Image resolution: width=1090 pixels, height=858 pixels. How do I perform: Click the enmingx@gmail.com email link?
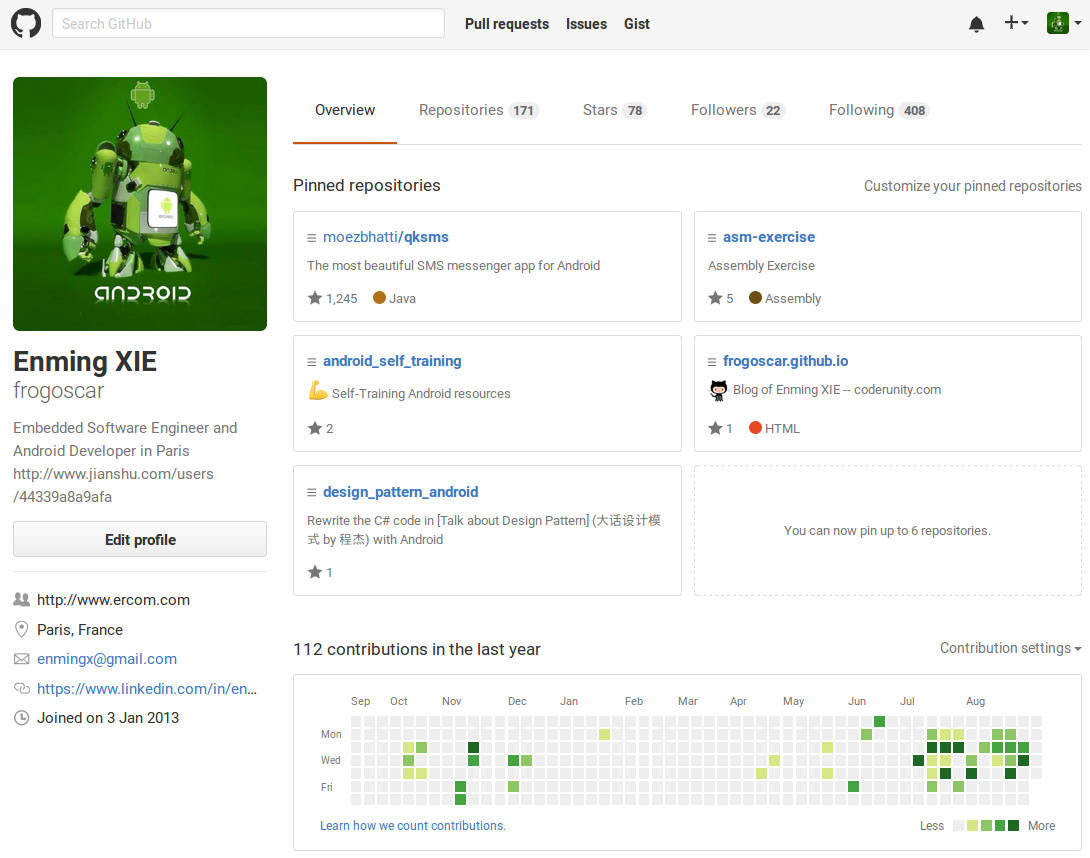click(107, 659)
